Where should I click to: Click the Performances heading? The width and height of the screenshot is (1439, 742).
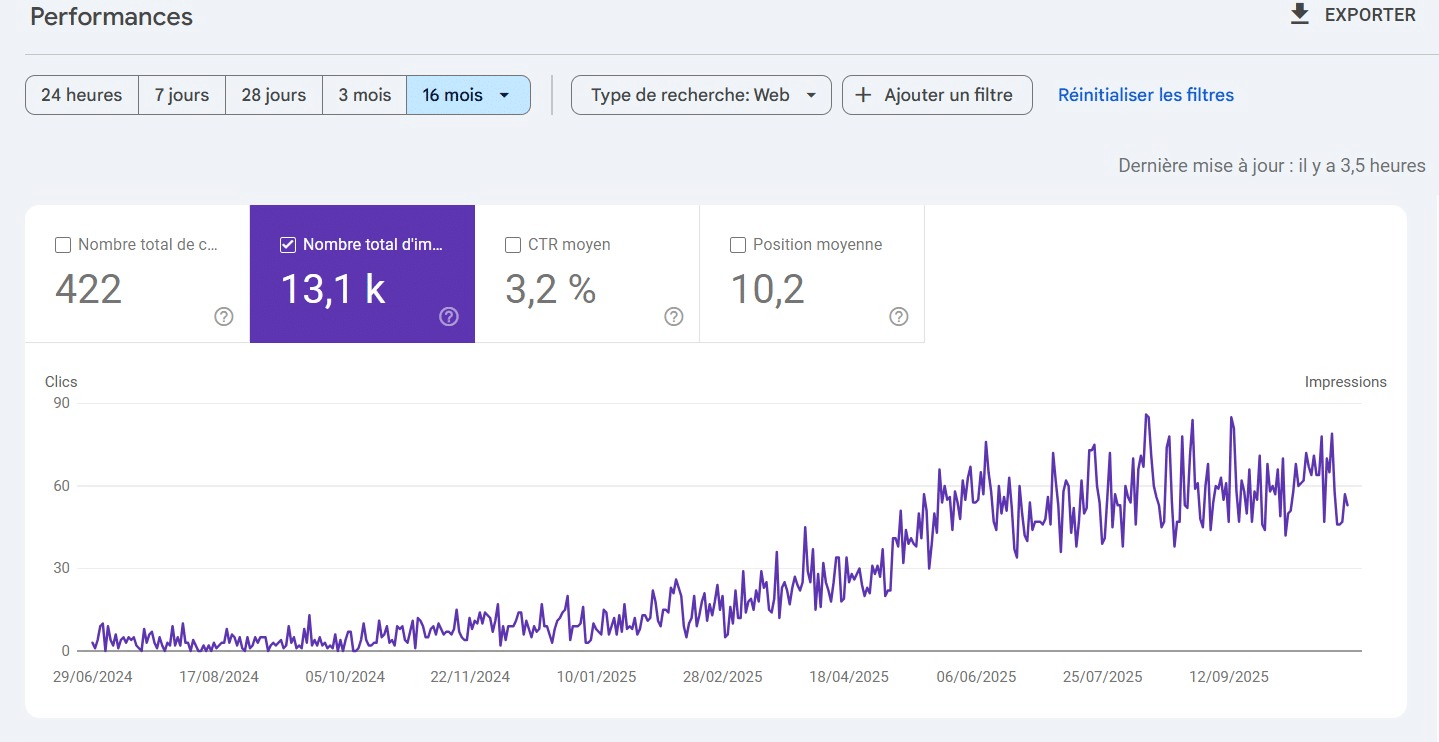tap(112, 17)
